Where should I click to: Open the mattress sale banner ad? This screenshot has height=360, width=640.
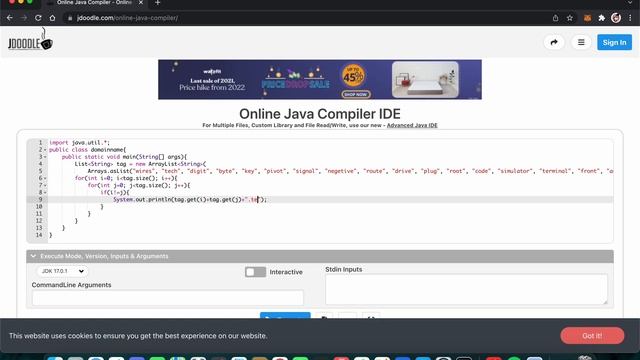[320, 80]
